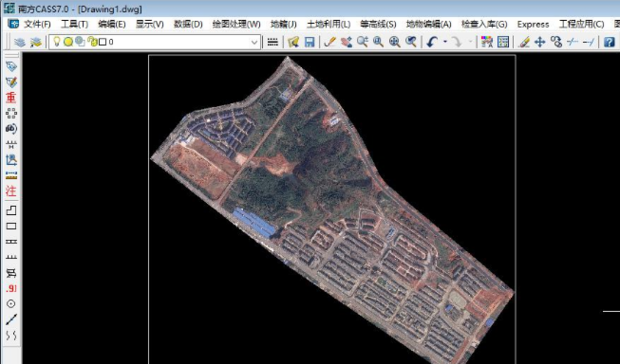Click the zoom window magnifier icon
The width and height of the screenshot is (620, 364).
click(378, 42)
